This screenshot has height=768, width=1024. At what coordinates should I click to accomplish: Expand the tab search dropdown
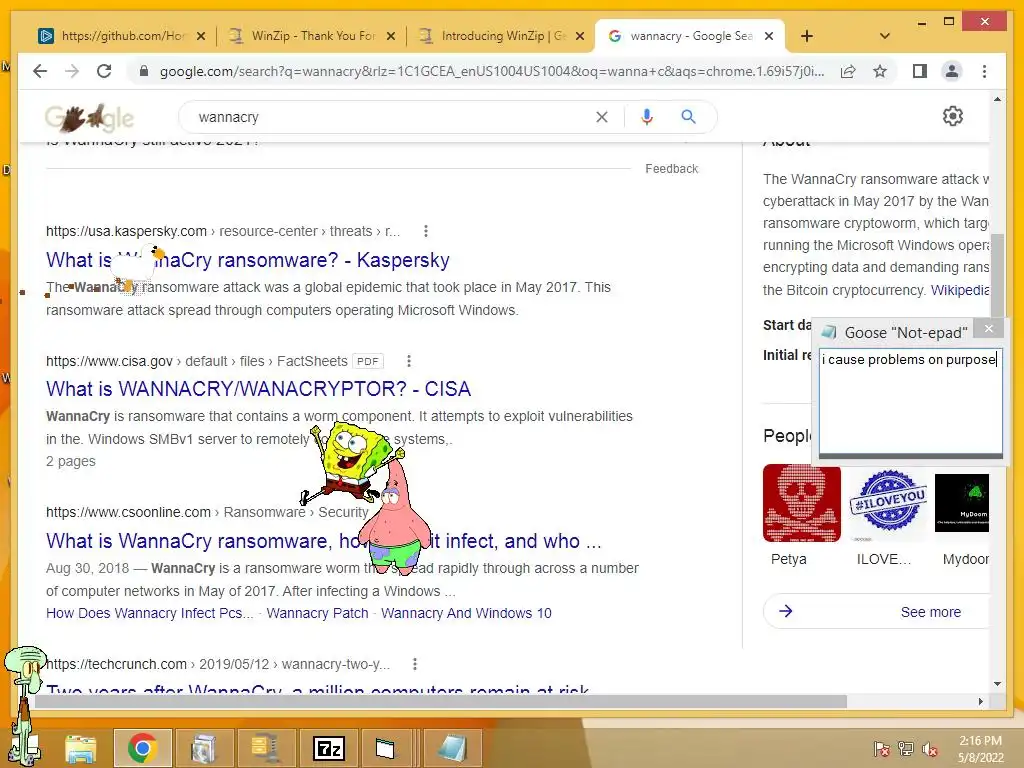885,36
